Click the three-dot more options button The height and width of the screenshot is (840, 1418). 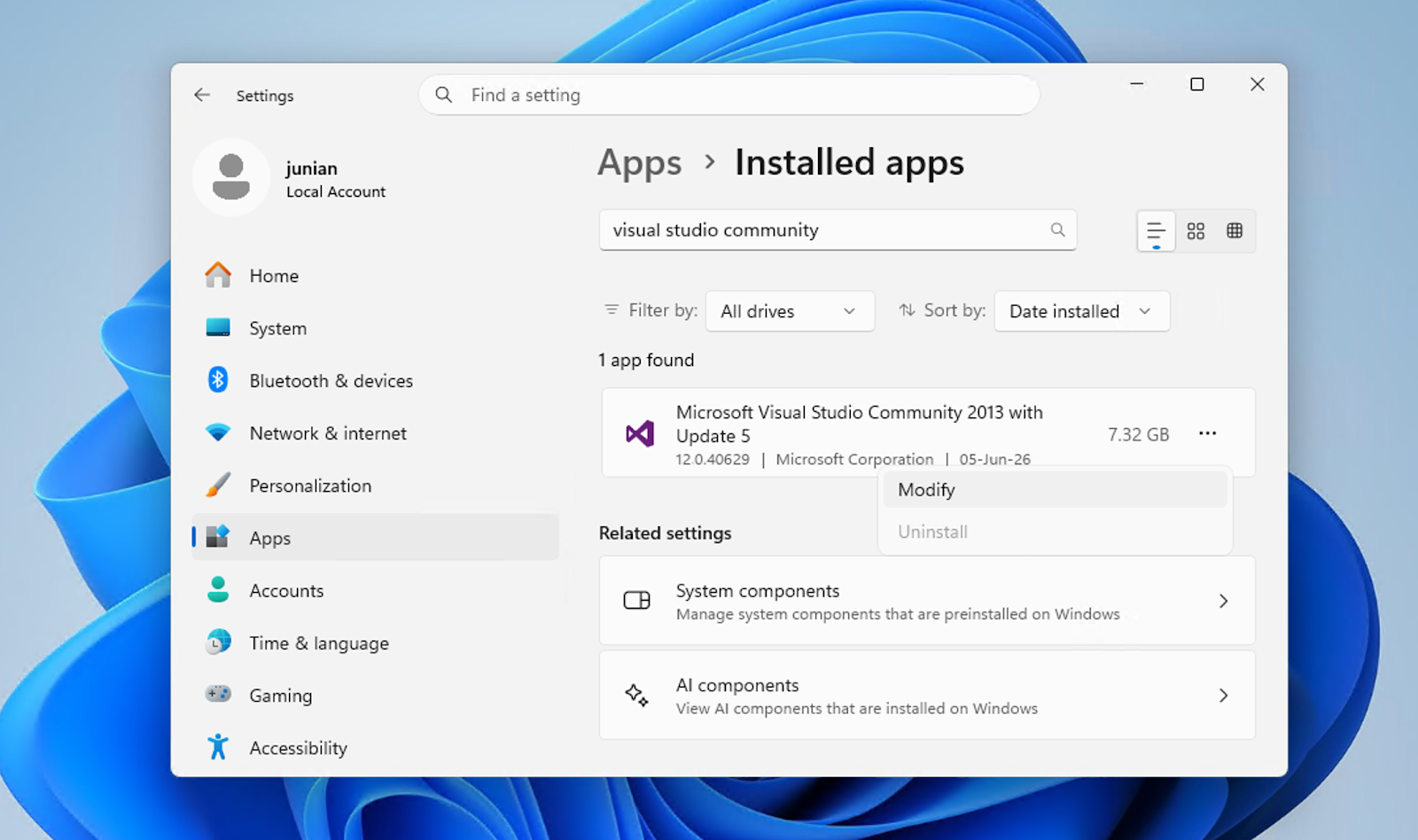pyautogui.click(x=1207, y=433)
